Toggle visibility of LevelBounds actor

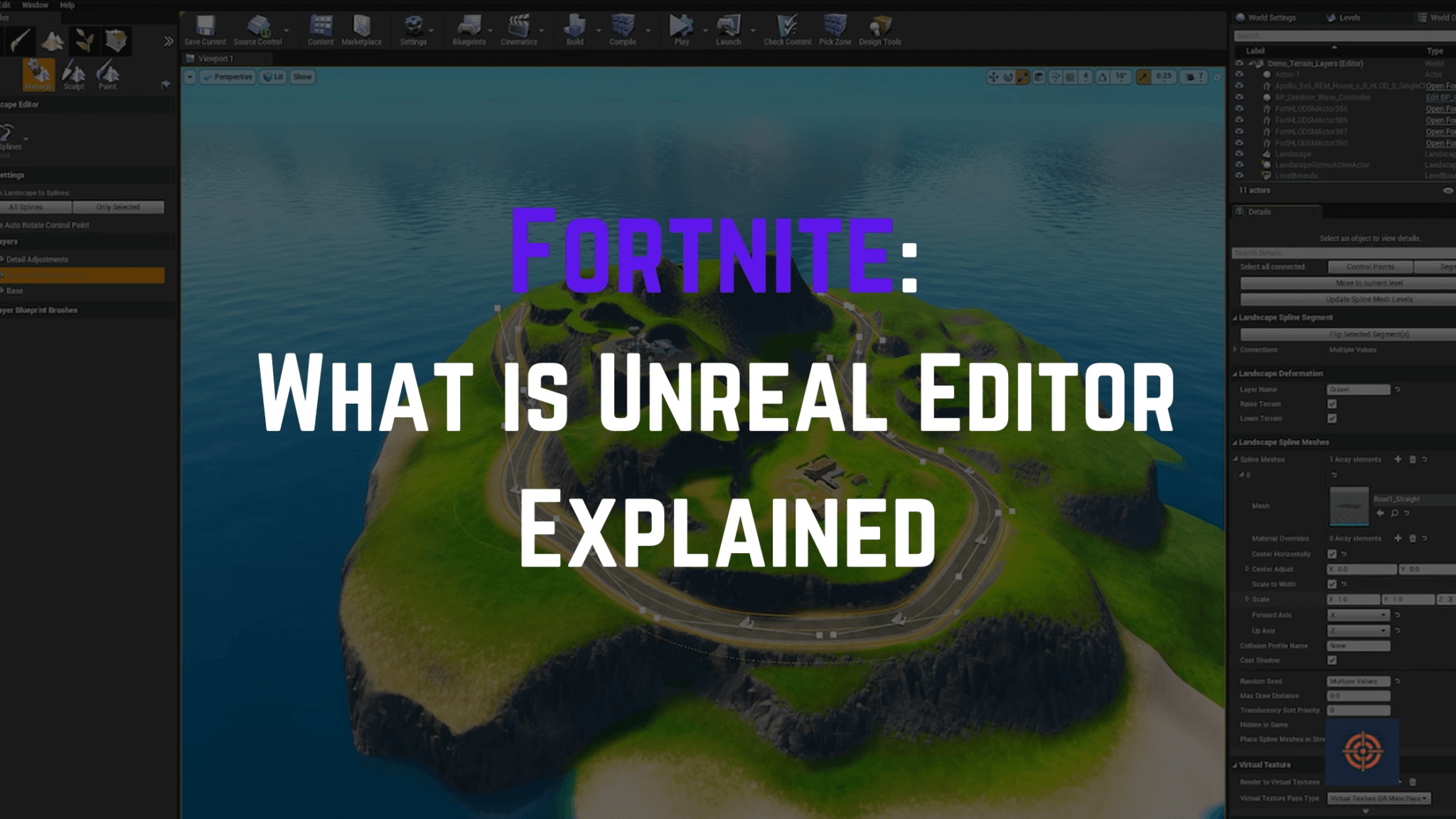click(1239, 176)
